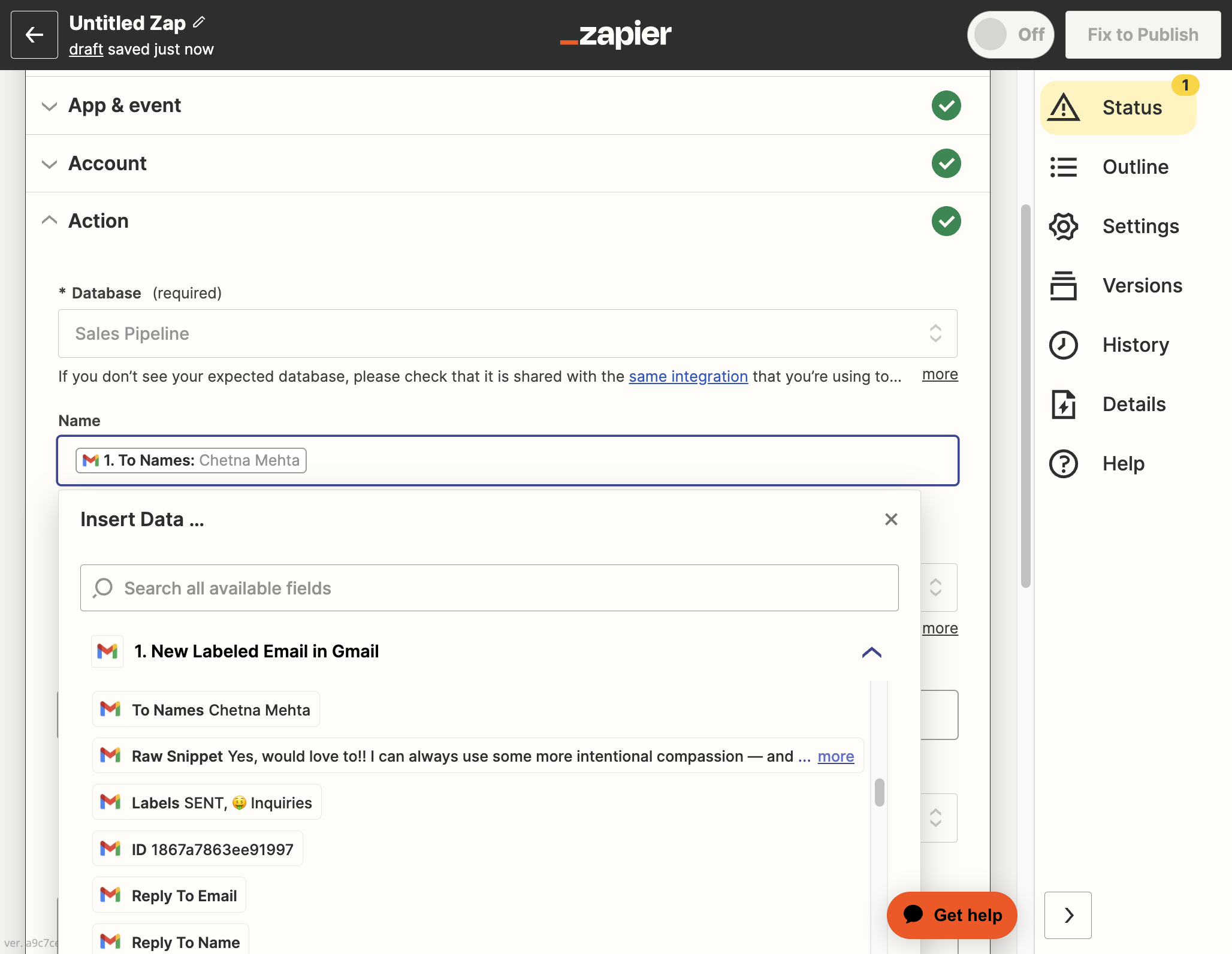This screenshot has height=954, width=1232.
Task: Select Reply To Name field
Action: tap(171, 940)
